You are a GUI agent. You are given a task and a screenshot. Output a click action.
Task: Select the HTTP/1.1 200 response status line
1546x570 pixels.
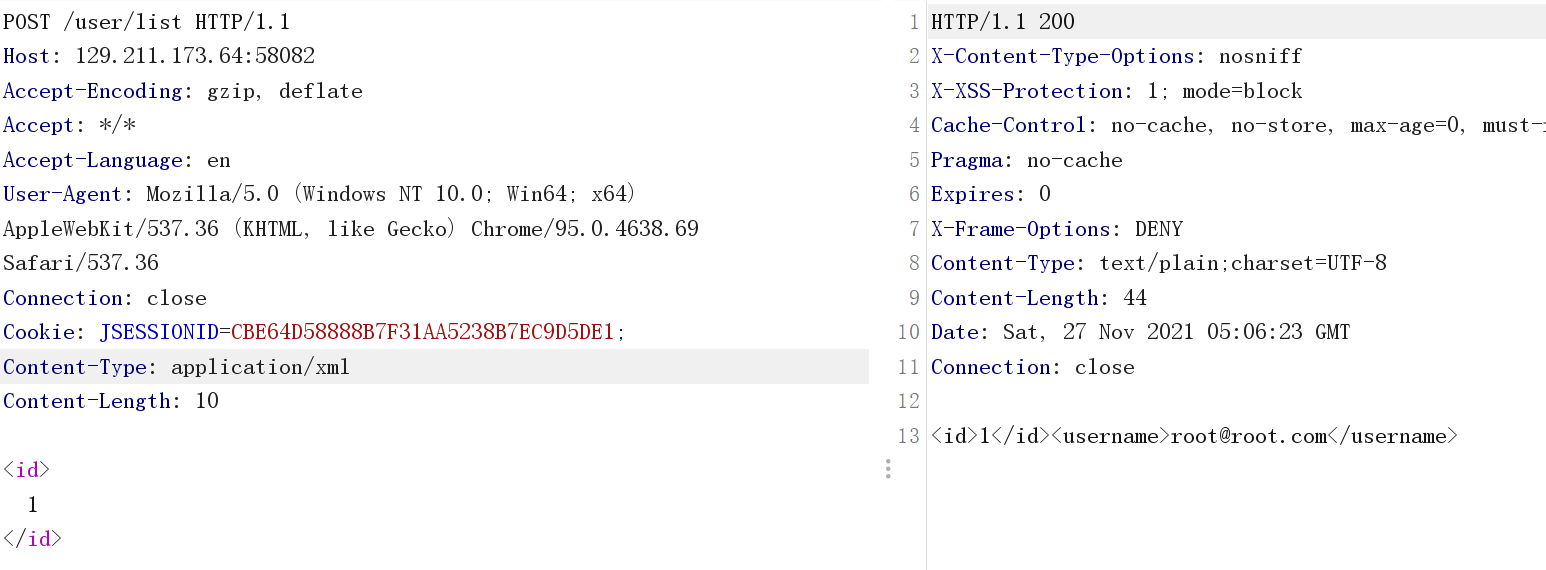[1003, 22]
